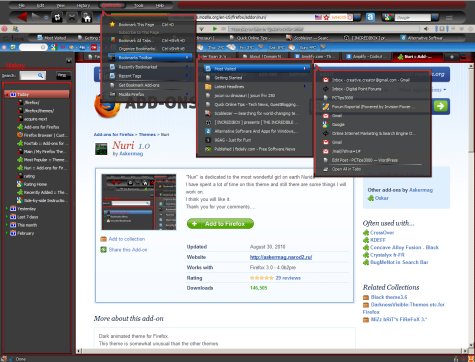The image size is (475, 362).
Task: Switch to the Nuri Add-ons tab
Action: 416,57
